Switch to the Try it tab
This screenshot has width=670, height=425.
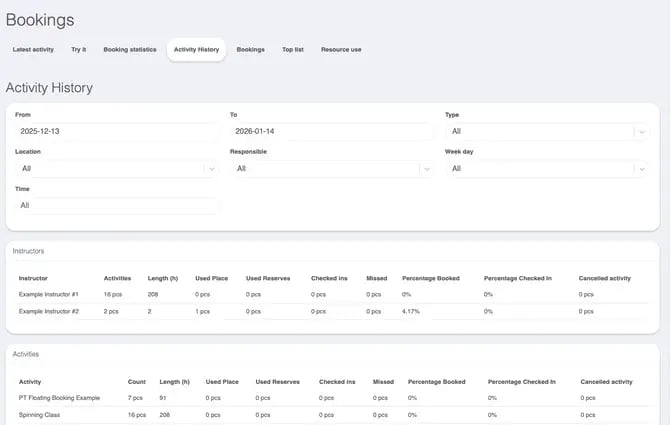click(78, 49)
